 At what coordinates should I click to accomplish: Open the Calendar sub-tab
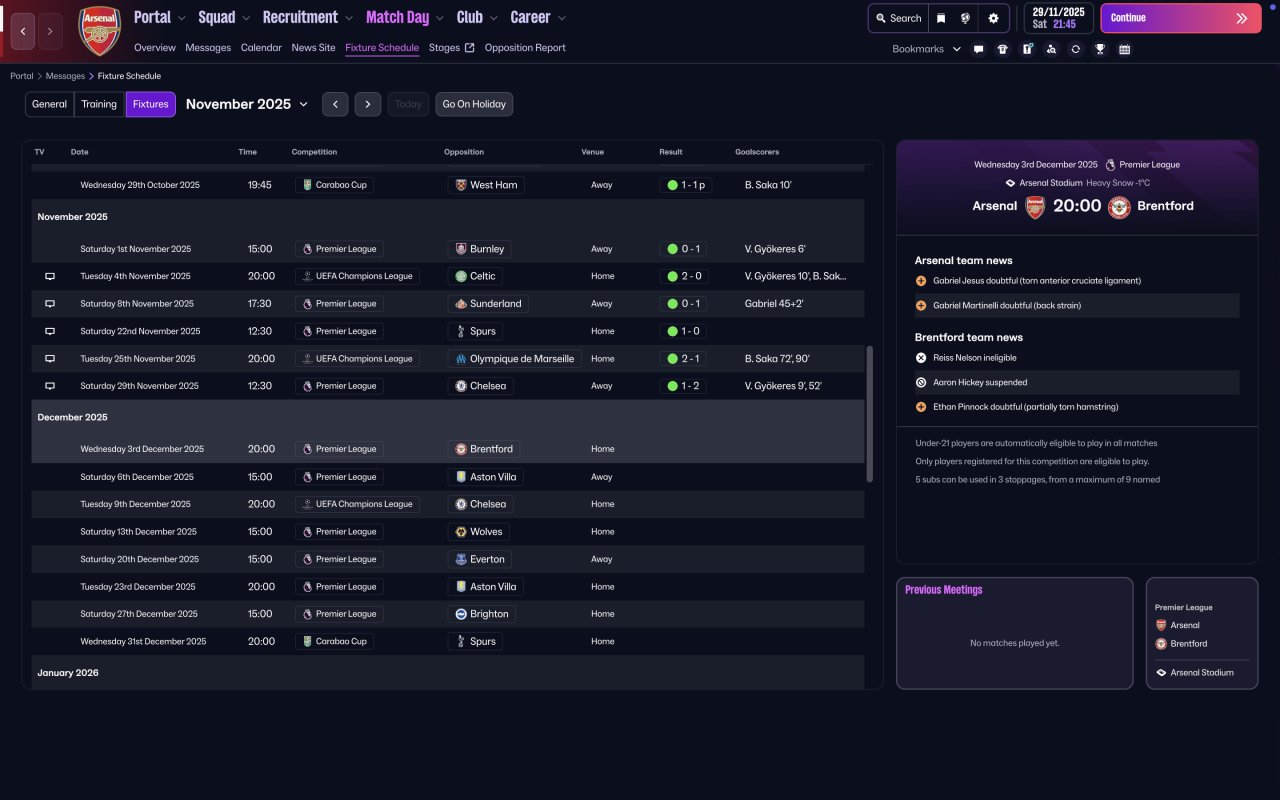(261, 48)
